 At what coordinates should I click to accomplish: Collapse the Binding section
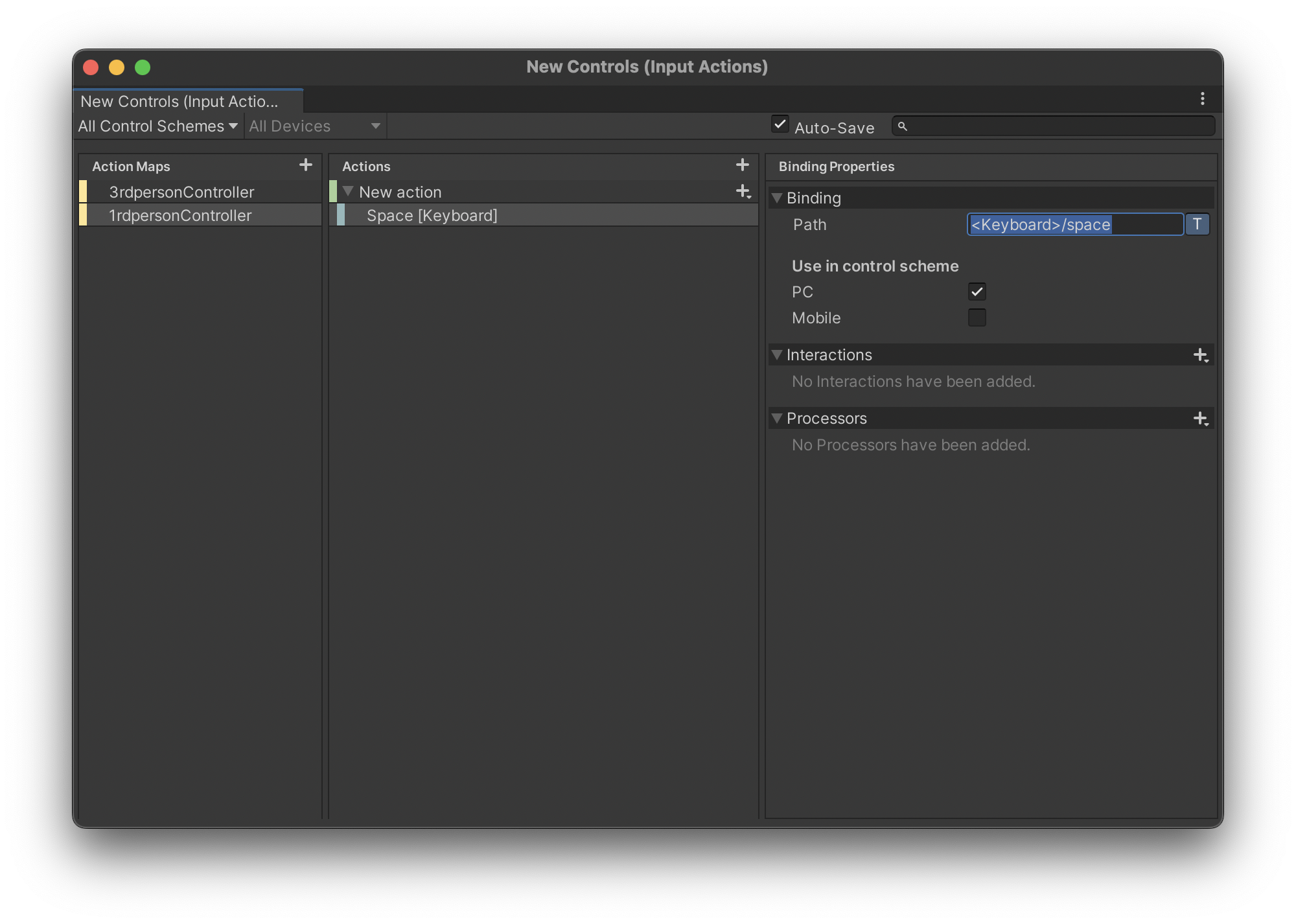pyautogui.click(x=777, y=198)
